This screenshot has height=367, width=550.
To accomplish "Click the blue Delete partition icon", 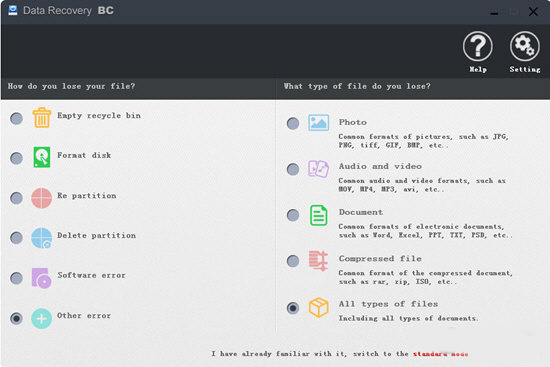I will [41, 238].
